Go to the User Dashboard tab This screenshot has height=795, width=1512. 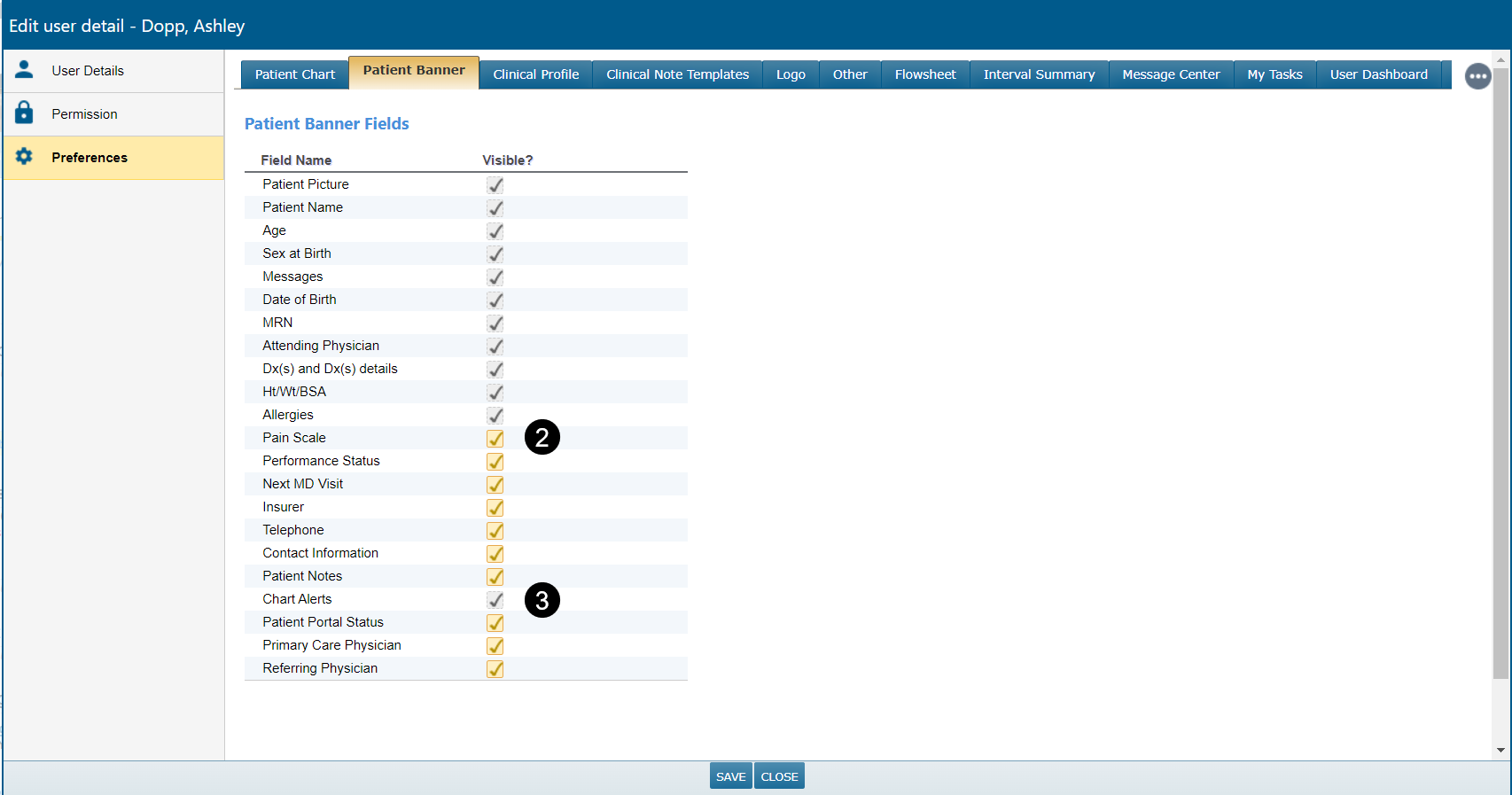click(1378, 74)
